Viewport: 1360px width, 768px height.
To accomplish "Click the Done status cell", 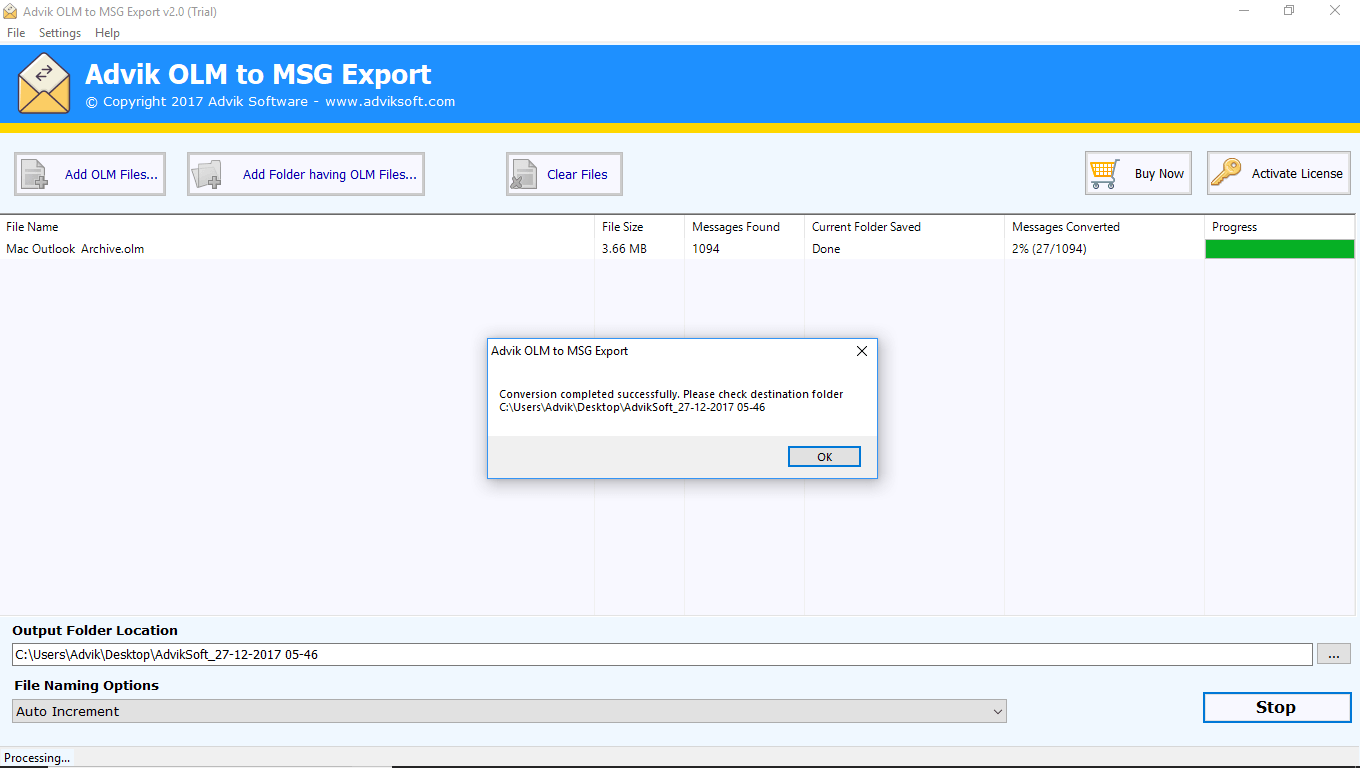I will tap(826, 249).
